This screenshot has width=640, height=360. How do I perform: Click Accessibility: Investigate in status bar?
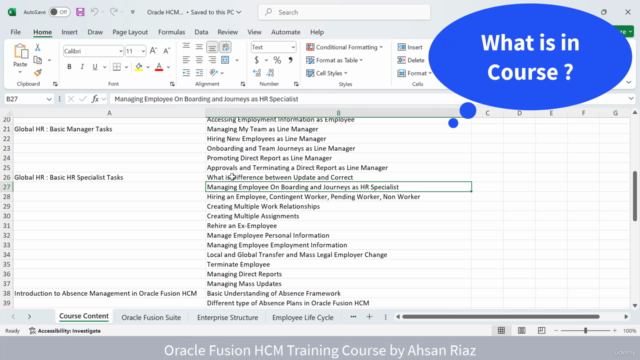pos(65,331)
